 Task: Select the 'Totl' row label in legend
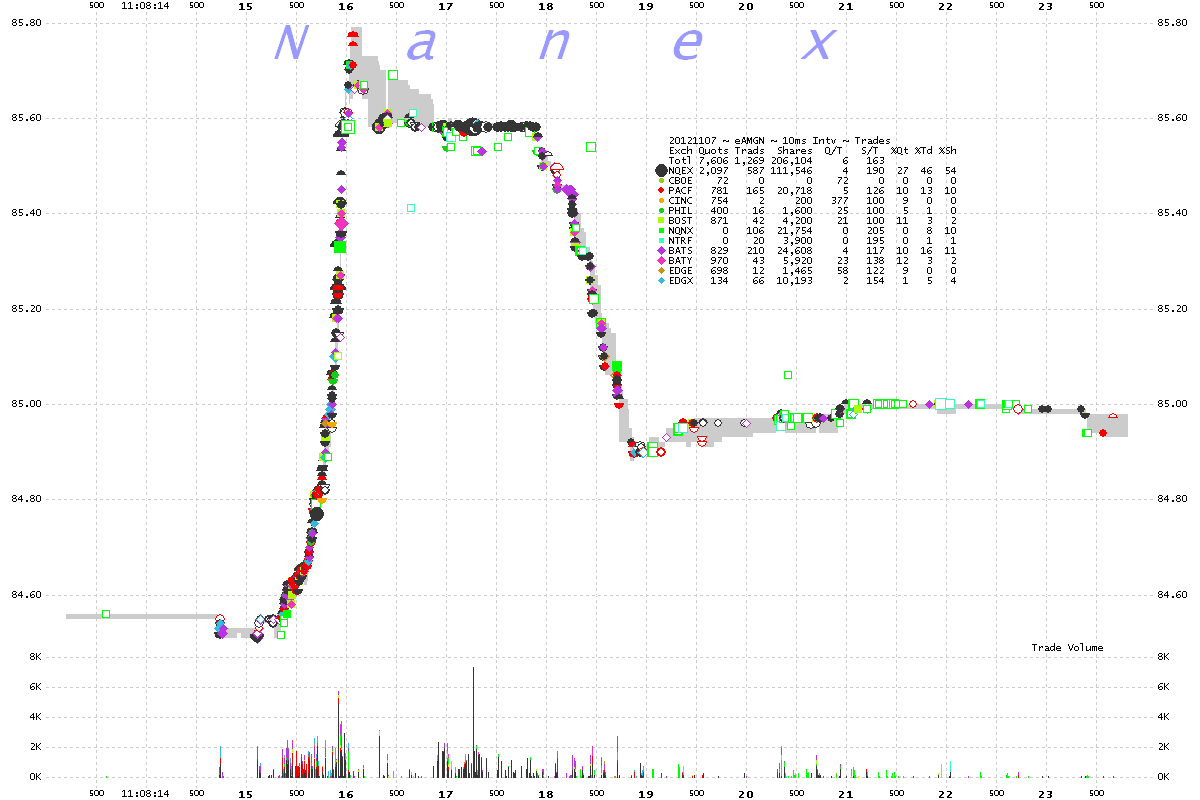point(680,160)
